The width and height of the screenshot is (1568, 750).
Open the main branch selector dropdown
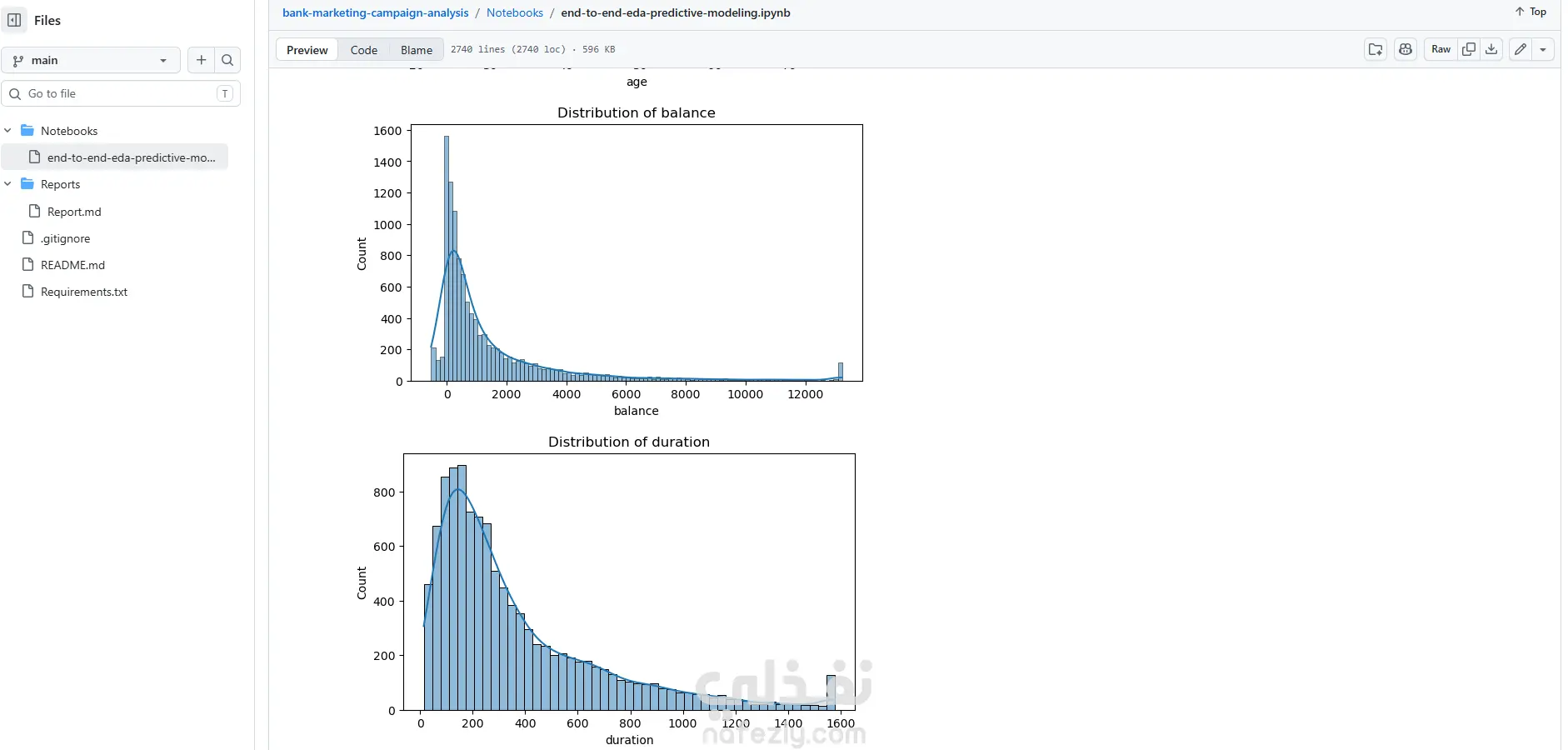click(91, 60)
